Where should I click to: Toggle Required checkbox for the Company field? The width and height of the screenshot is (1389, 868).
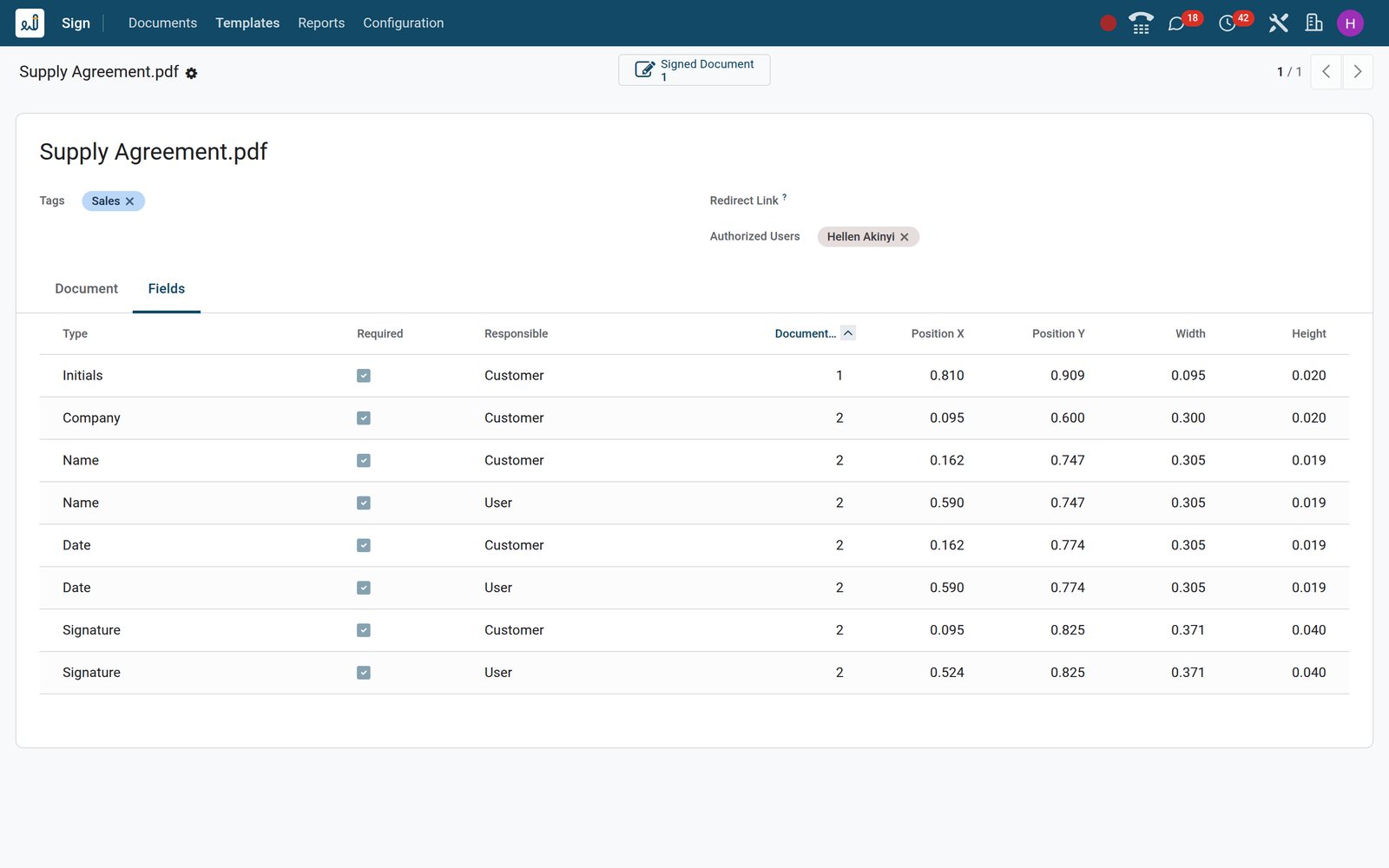pyautogui.click(x=364, y=418)
